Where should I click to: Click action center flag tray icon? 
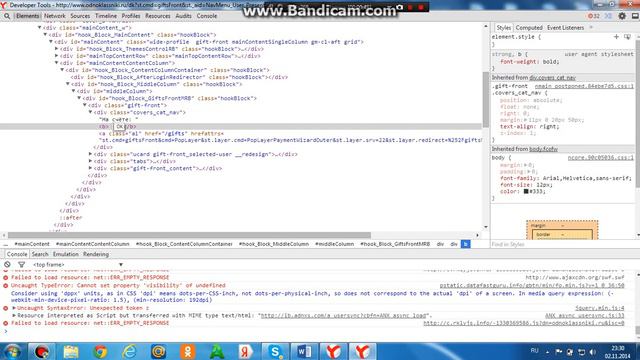[559, 352]
